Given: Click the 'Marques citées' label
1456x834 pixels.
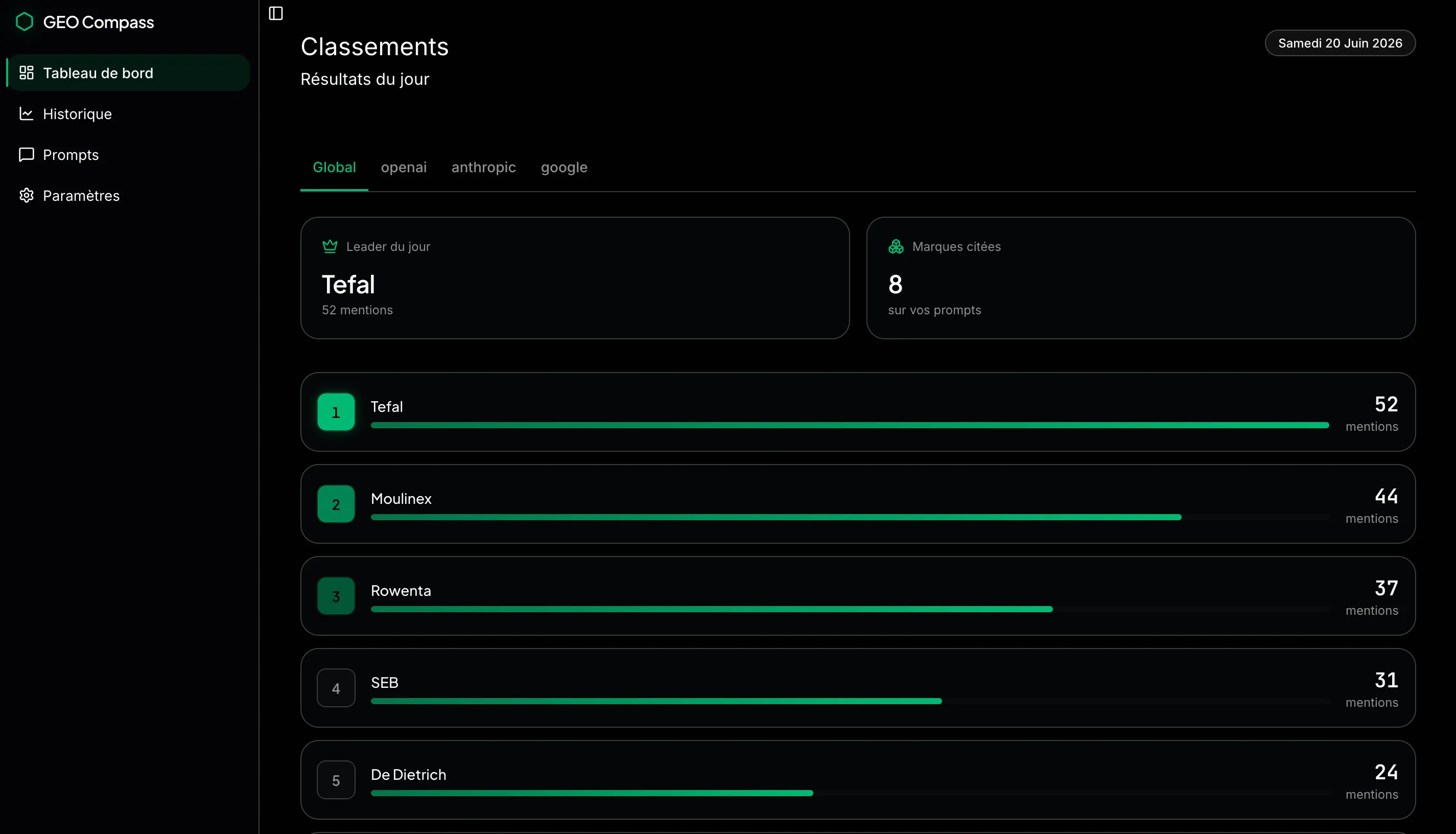Looking at the screenshot, I should pos(956,246).
